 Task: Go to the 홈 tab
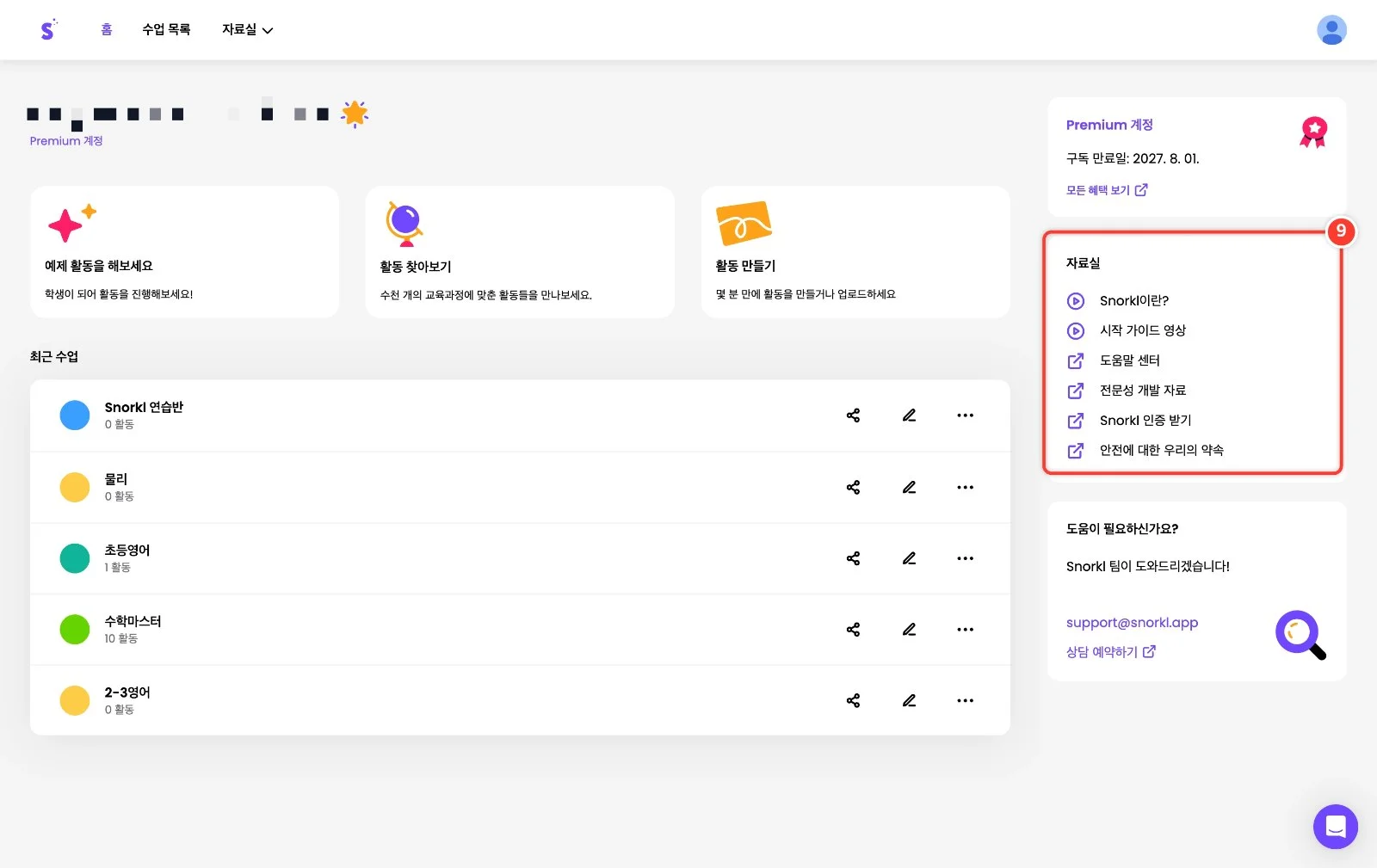107,29
